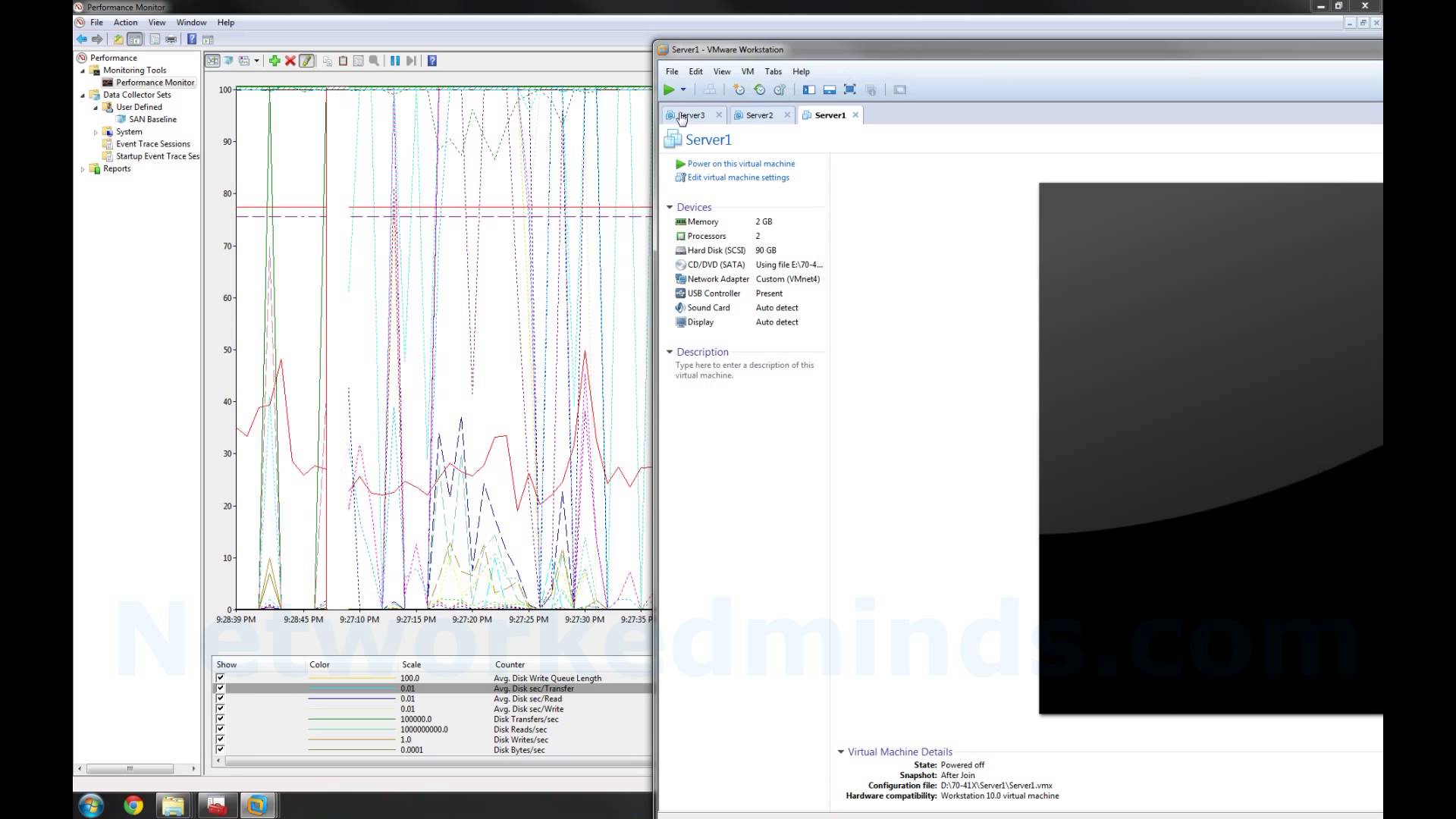Uncheck the Avg. Disk sec/Write counter

[220, 709]
